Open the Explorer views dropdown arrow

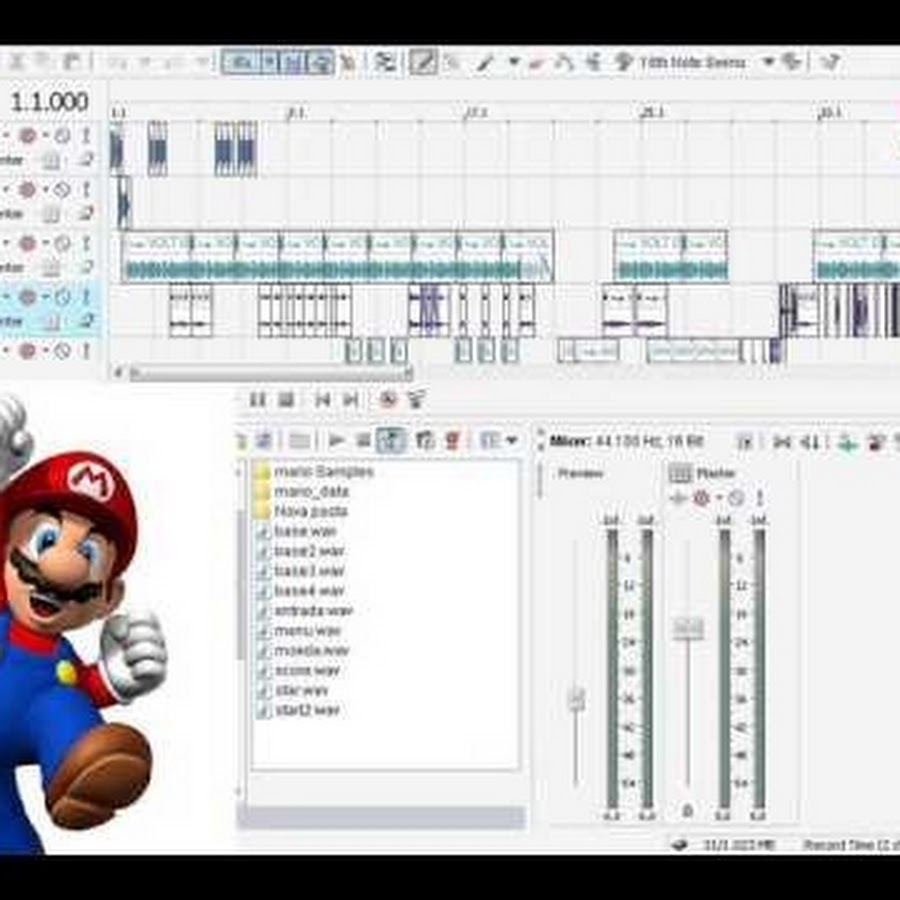pyautogui.click(x=512, y=440)
